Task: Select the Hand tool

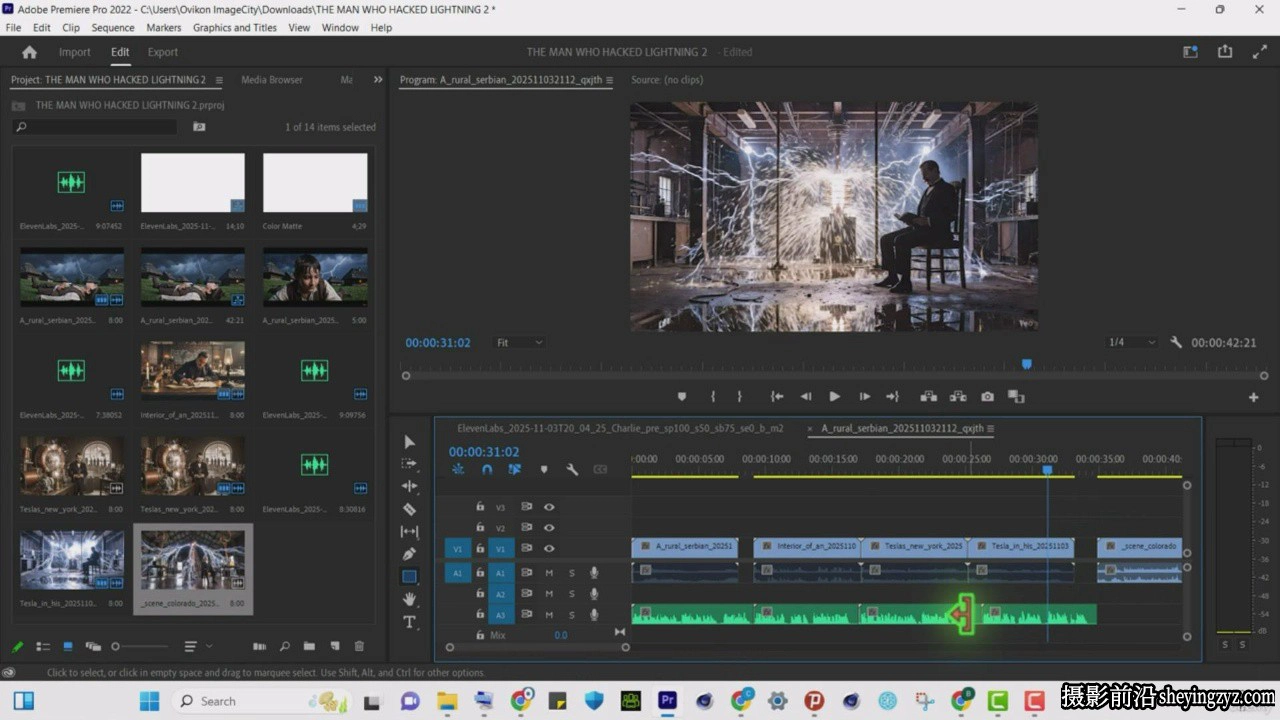Action: click(x=409, y=599)
